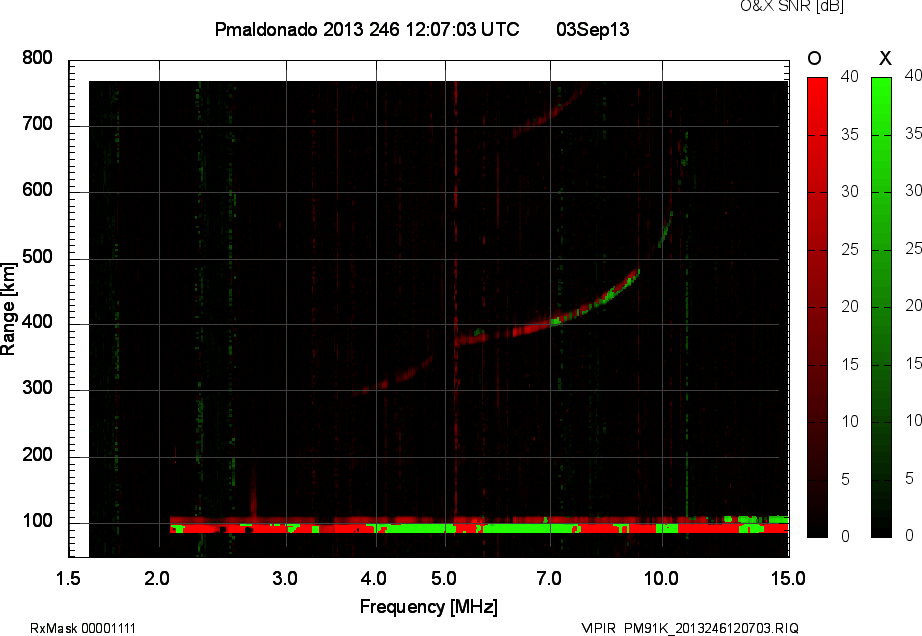Click the 5.0 MHz frequency tick label

[443, 579]
